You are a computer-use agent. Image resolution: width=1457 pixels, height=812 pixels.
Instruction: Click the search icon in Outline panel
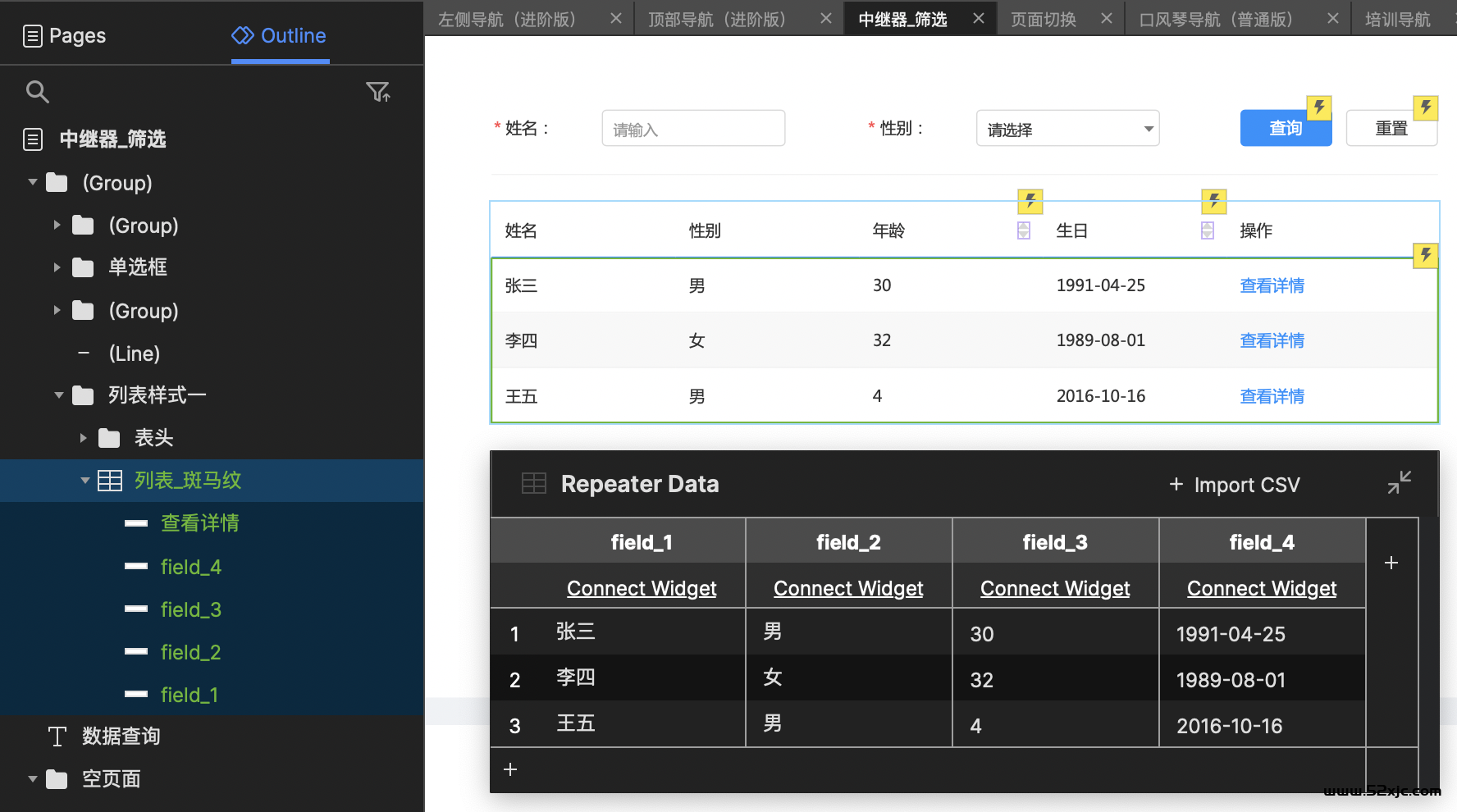point(38,92)
